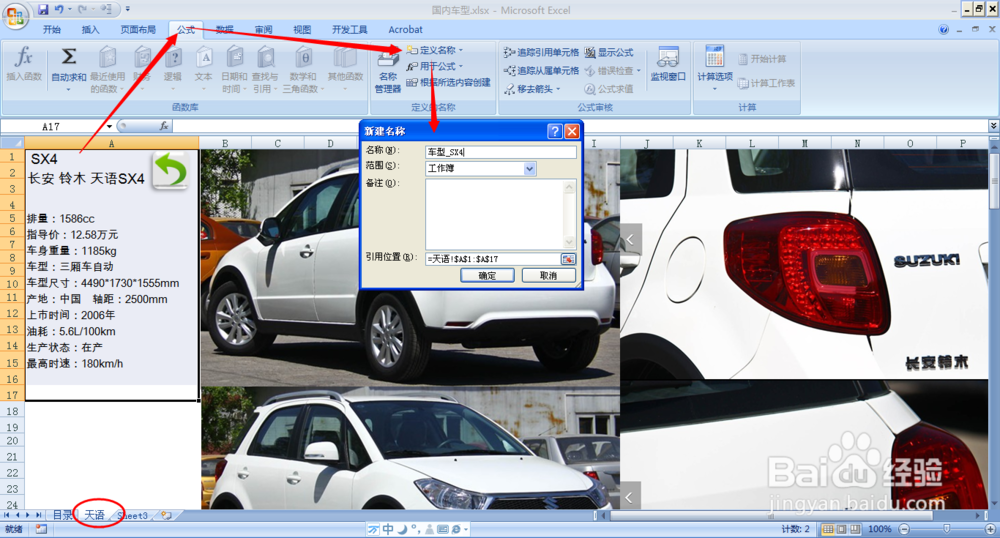1000x538 pixels.
Task: Switch to the 公式 (Formulas) ribbon tab
Action: click(186, 29)
